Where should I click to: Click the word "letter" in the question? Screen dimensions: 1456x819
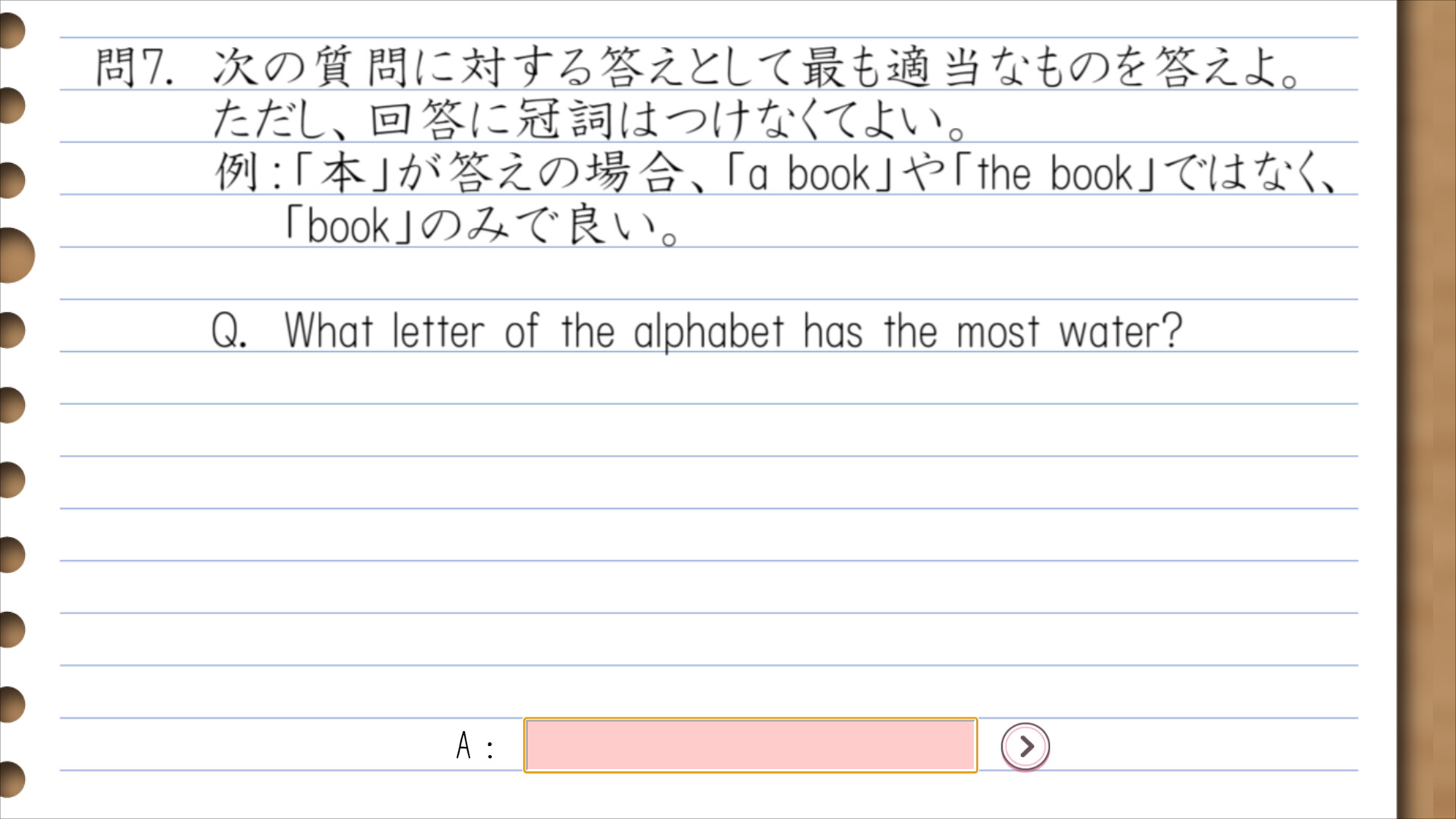pyautogui.click(x=438, y=331)
